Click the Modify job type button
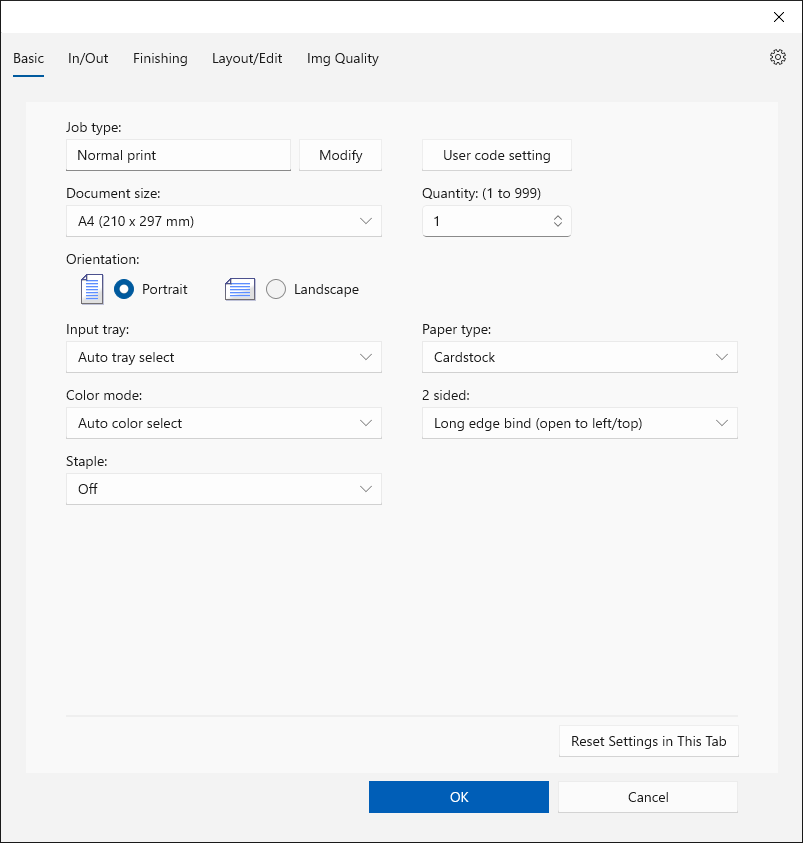Viewport: 803px width, 844px height. coord(340,155)
